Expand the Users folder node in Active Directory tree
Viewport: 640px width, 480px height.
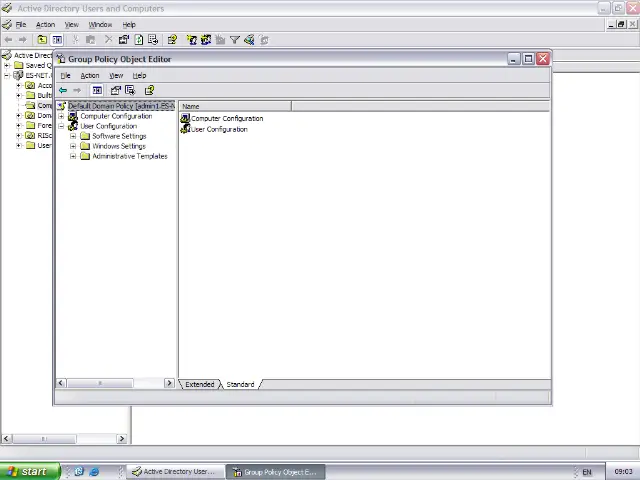tap(18, 145)
